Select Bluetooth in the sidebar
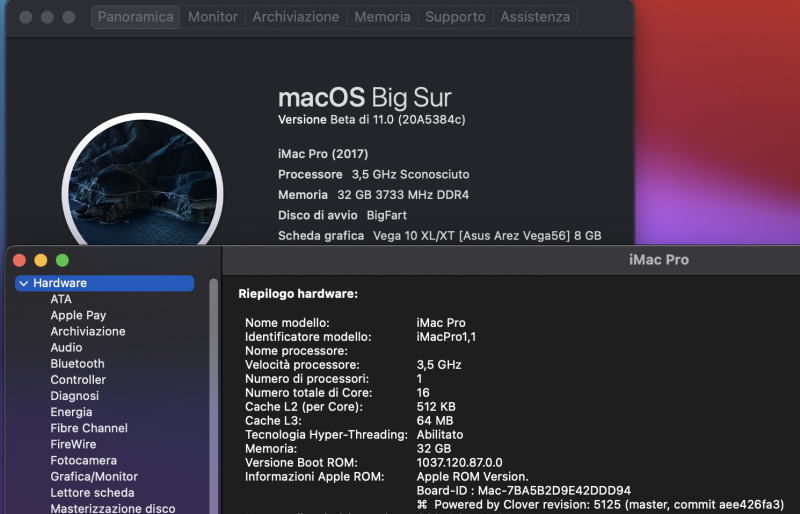The width and height of the screenshot is (800, 514). click(78, 364)
